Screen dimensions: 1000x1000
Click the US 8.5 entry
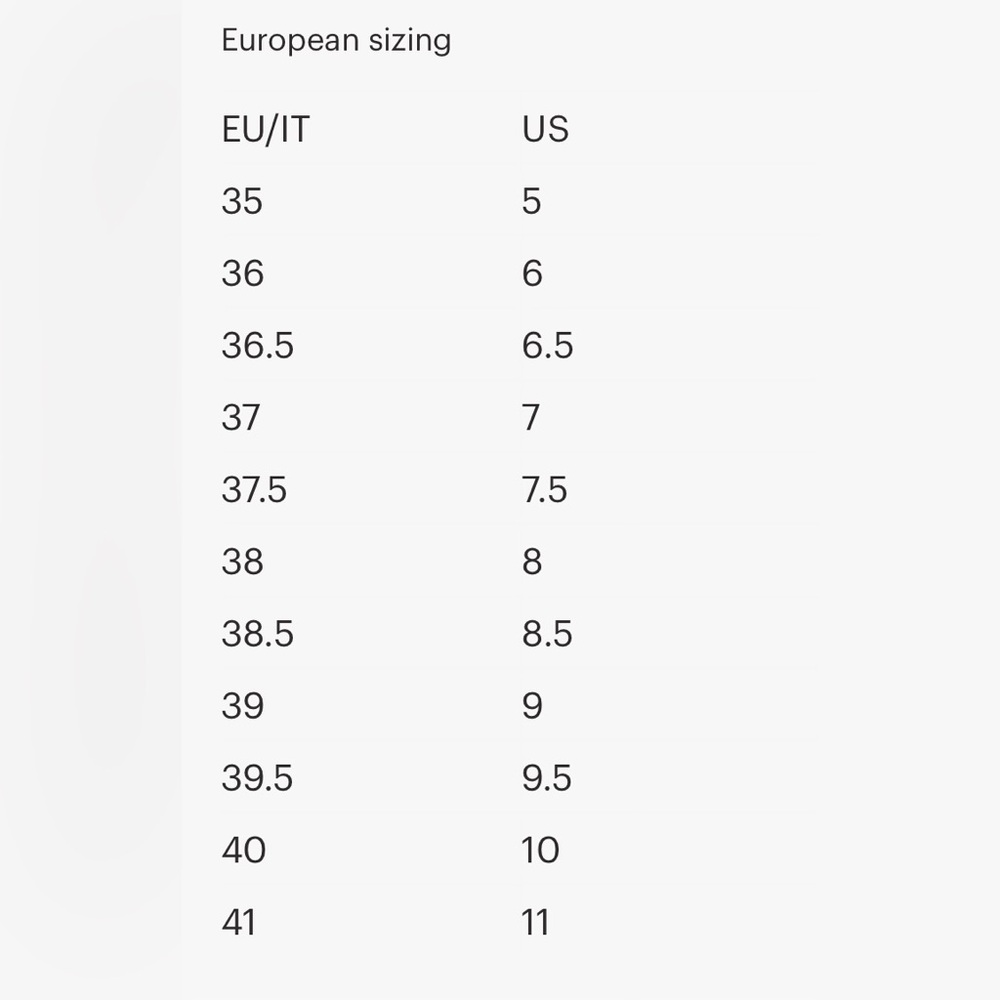click(x=547, y=633)
